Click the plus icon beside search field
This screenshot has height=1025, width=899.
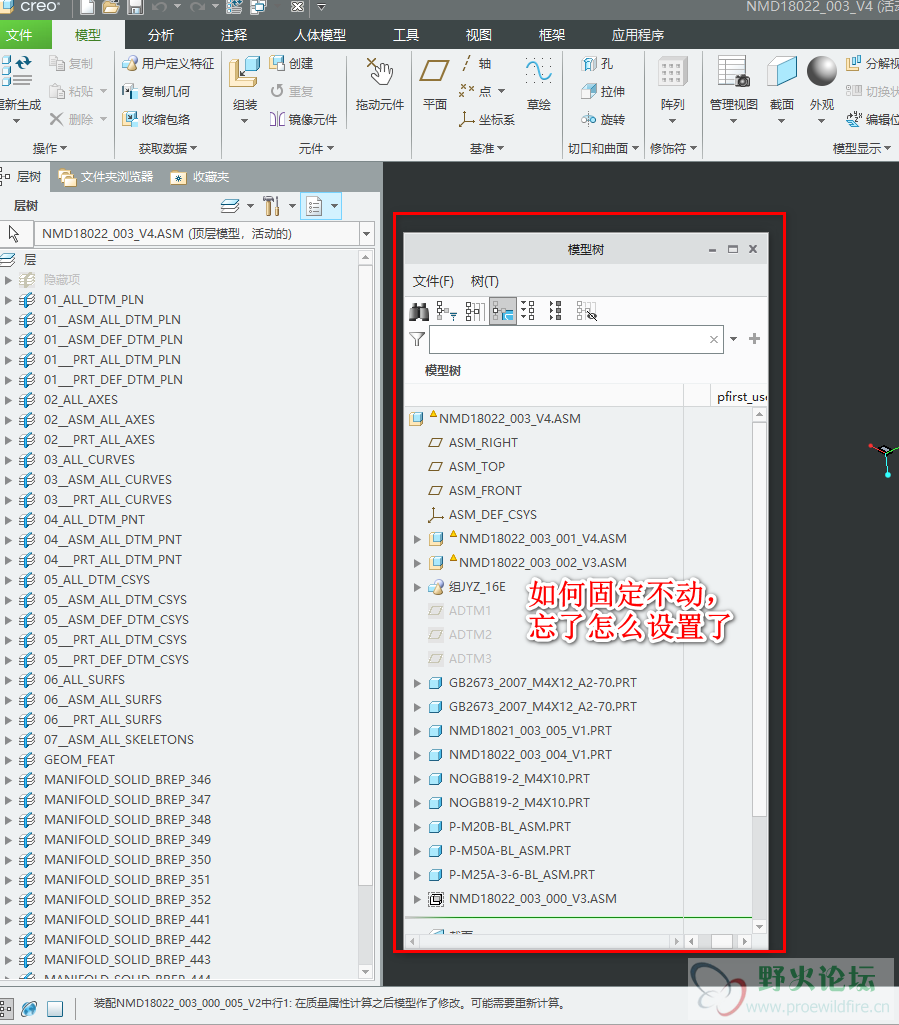755,339
